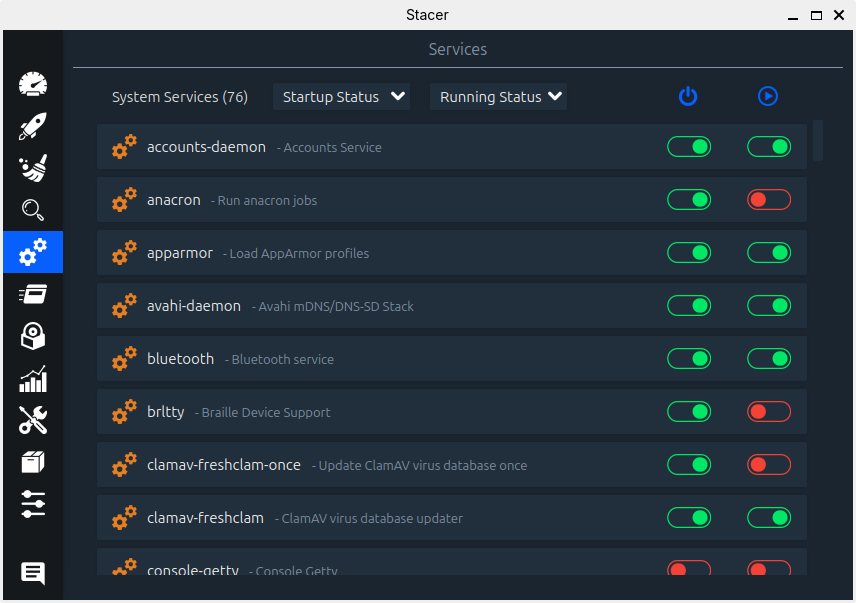Select the Services tab in sidebar
Image resolution: width=856 pixels, height=603 pixels.
click(33, 252)
